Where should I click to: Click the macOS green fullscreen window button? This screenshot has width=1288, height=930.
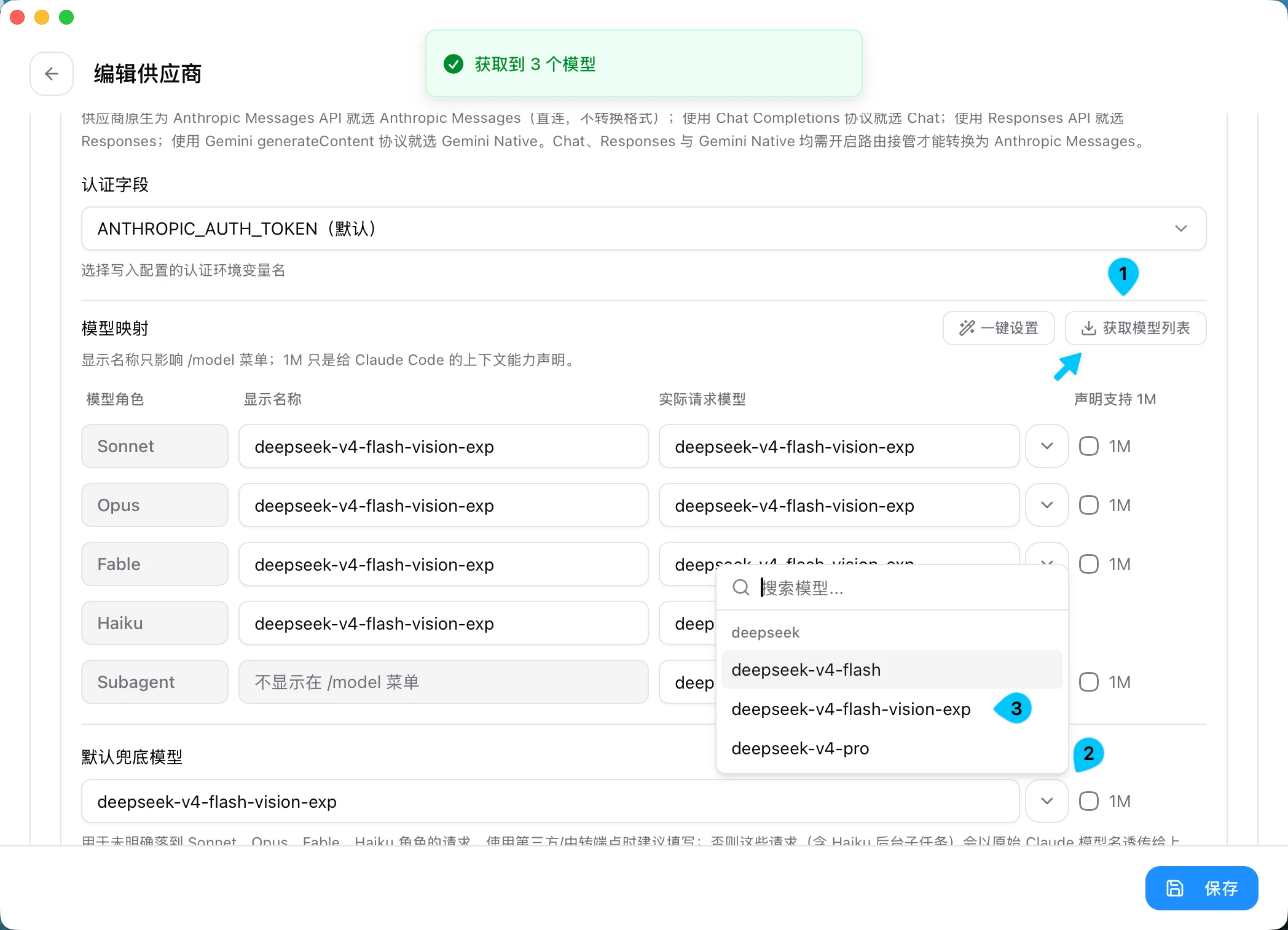[66, 17]
